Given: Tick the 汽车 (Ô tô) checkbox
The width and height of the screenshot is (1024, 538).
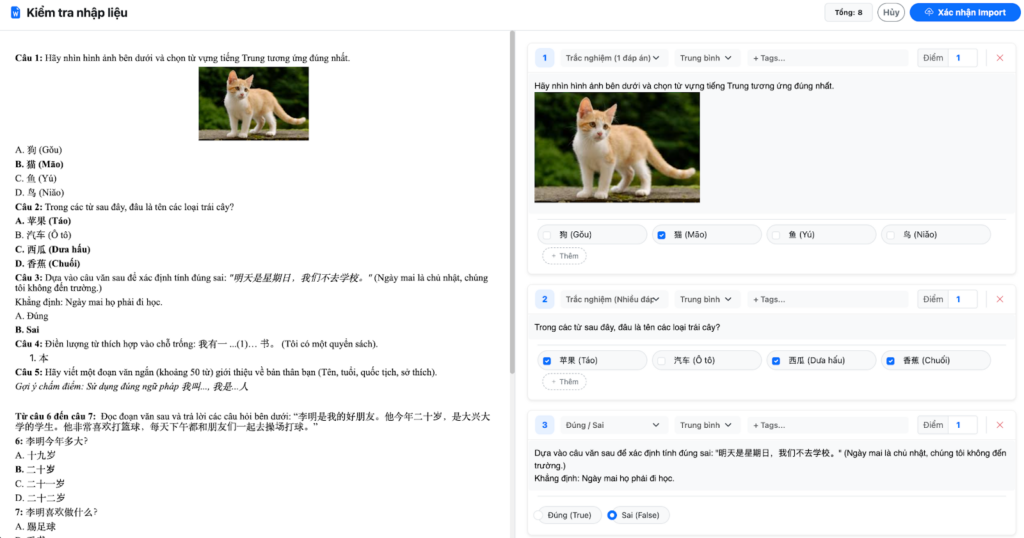Looking at the screenshot, I should click(661, 360).
